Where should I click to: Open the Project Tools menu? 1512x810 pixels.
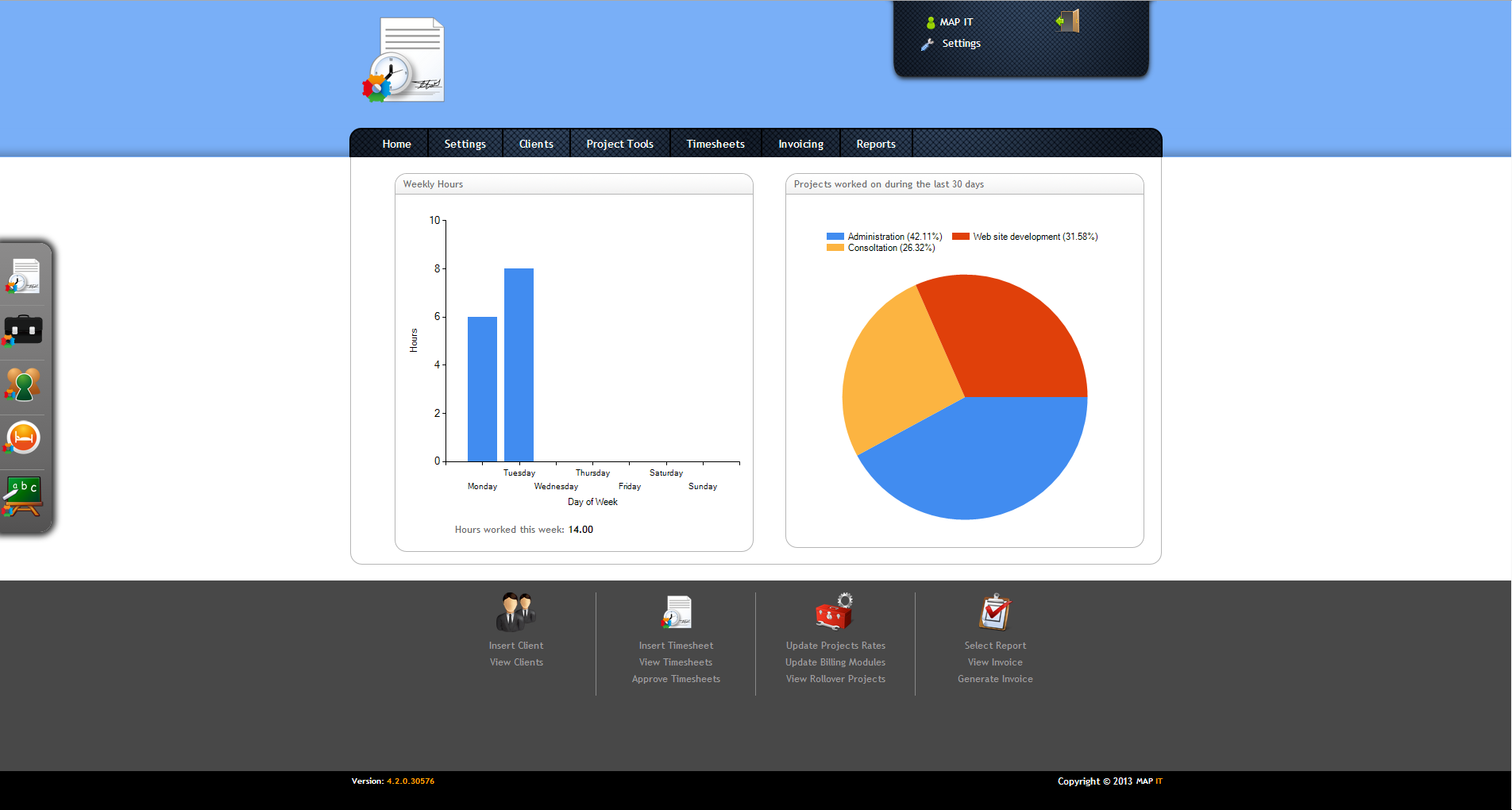620,144
